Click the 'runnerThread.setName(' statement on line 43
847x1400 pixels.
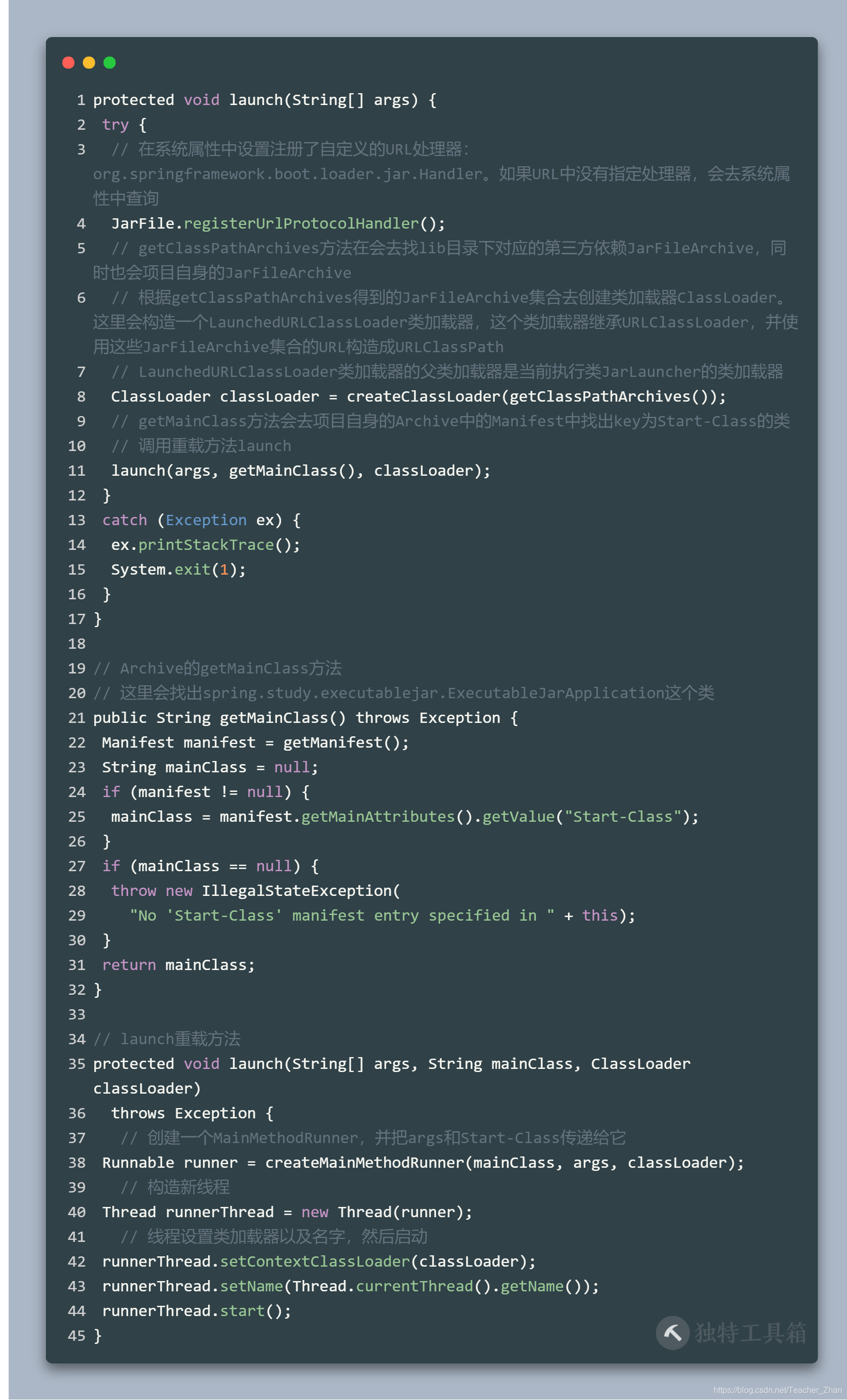pos(351,1286)
